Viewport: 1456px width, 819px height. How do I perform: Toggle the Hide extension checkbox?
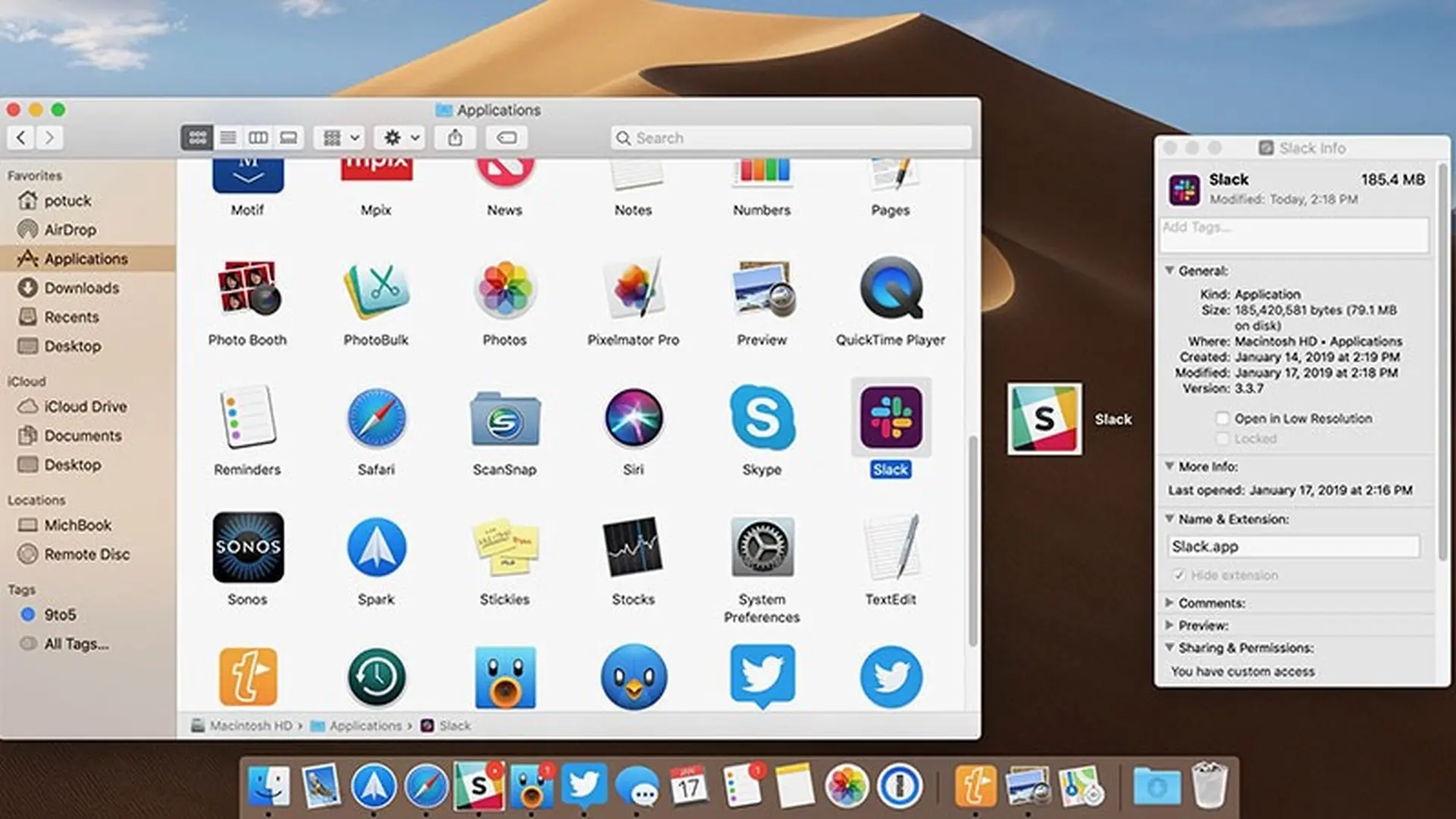coord(1179,575)
